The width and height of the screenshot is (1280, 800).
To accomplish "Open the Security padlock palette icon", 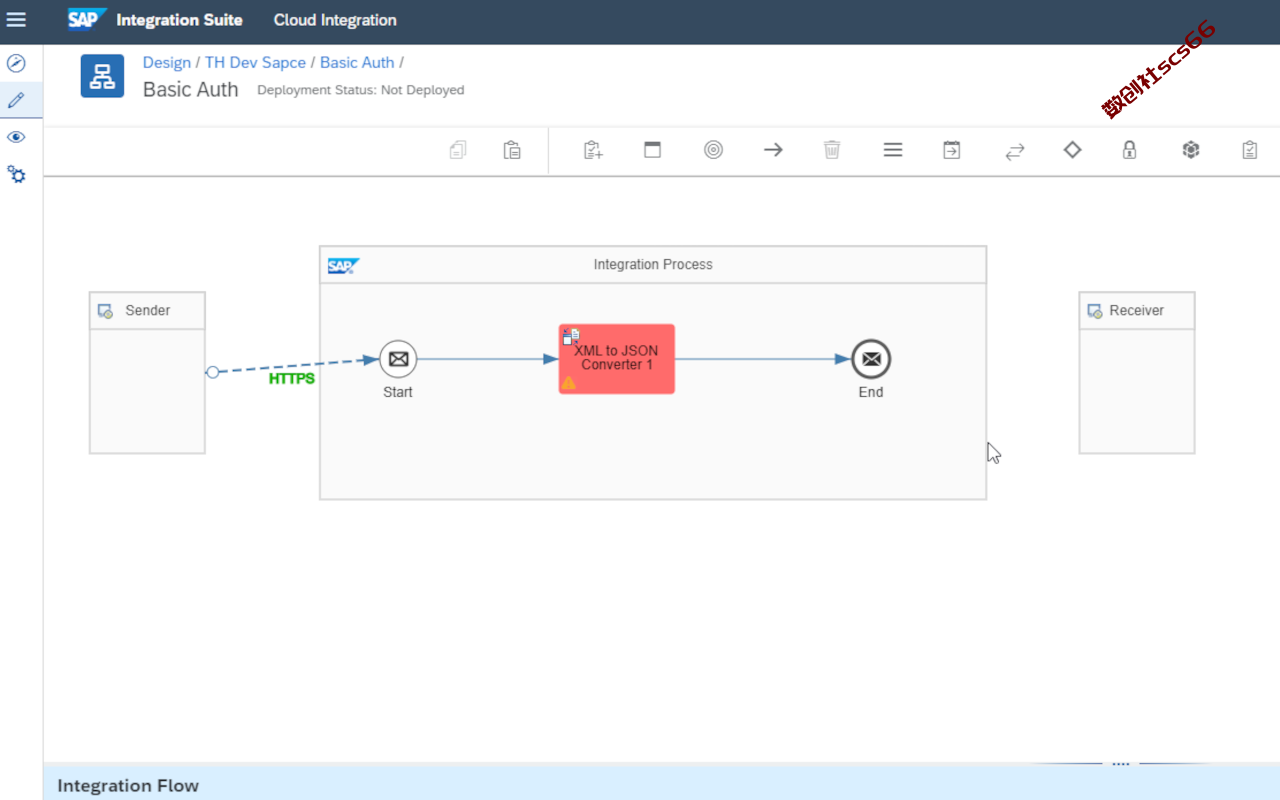I will click(x=1129, y=150).
